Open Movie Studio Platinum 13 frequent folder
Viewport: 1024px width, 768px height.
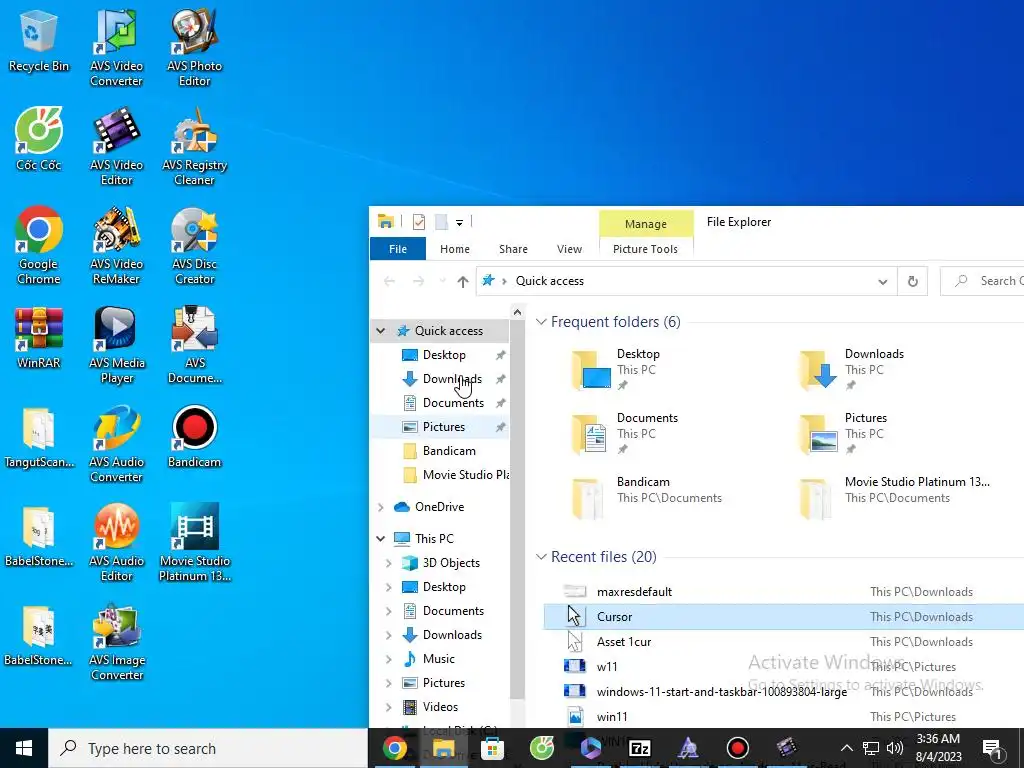click(893, 498)
